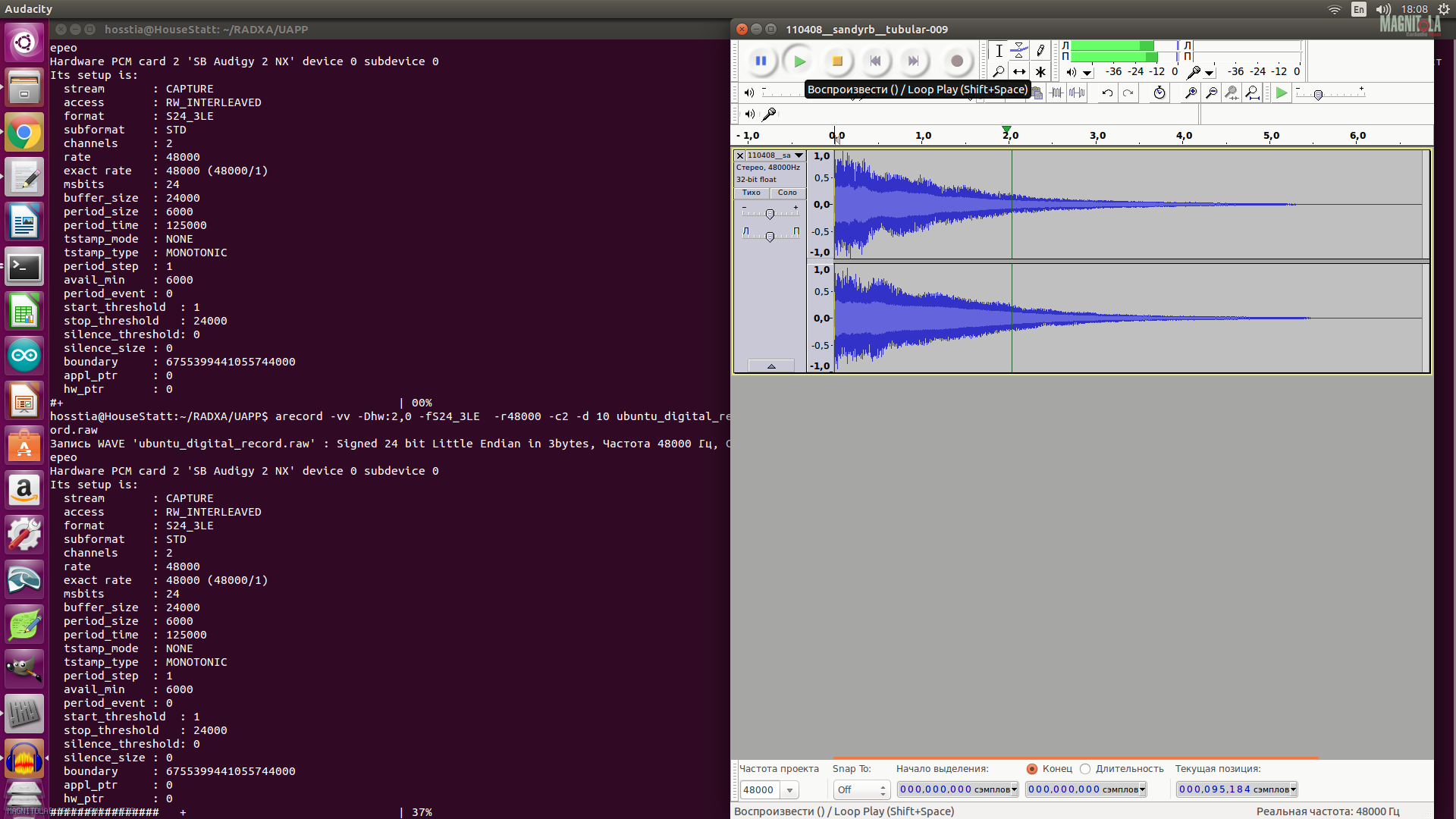Viewport: 1456px width, 819px height.
Task: Select the Envelope tool
Action: point(1019,51)
